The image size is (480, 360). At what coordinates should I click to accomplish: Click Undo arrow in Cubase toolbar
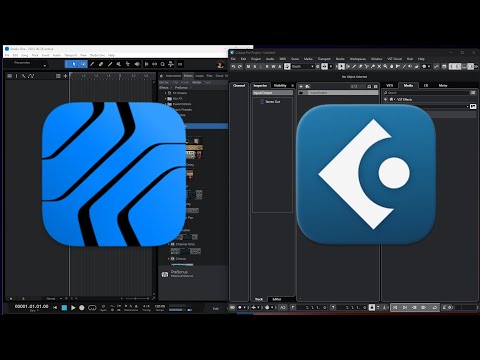point(233,67)
